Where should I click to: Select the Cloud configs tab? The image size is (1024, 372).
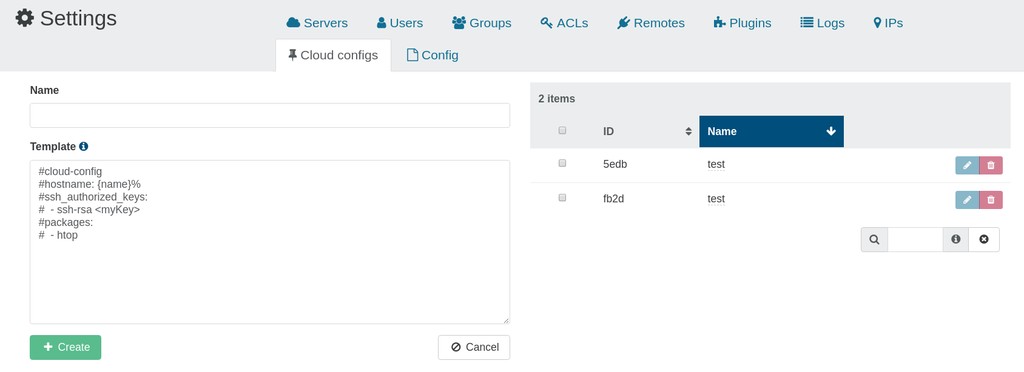click(333, 55)
